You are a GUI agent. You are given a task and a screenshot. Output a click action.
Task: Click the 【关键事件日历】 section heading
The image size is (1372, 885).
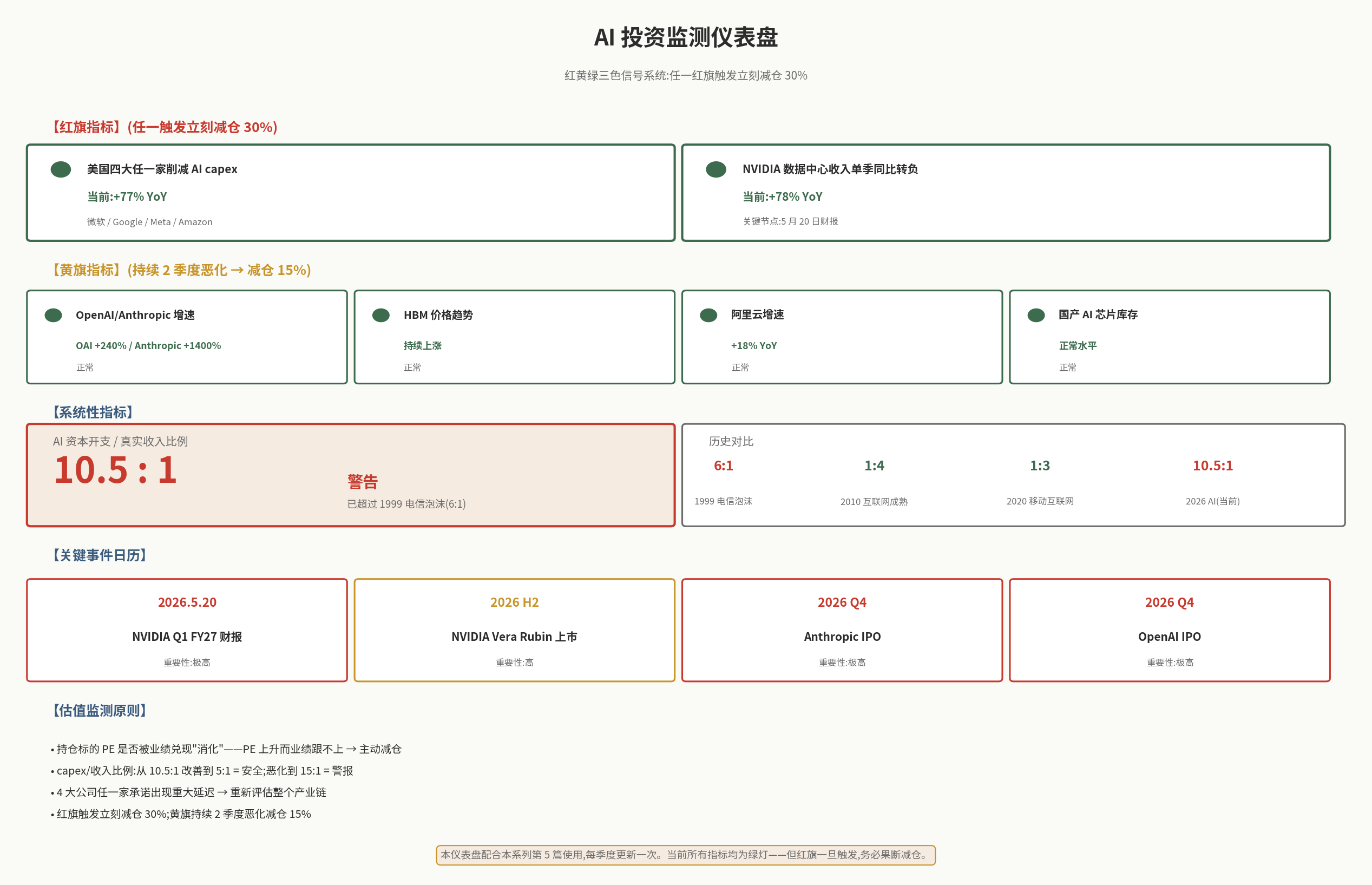(x=100, y=555)
